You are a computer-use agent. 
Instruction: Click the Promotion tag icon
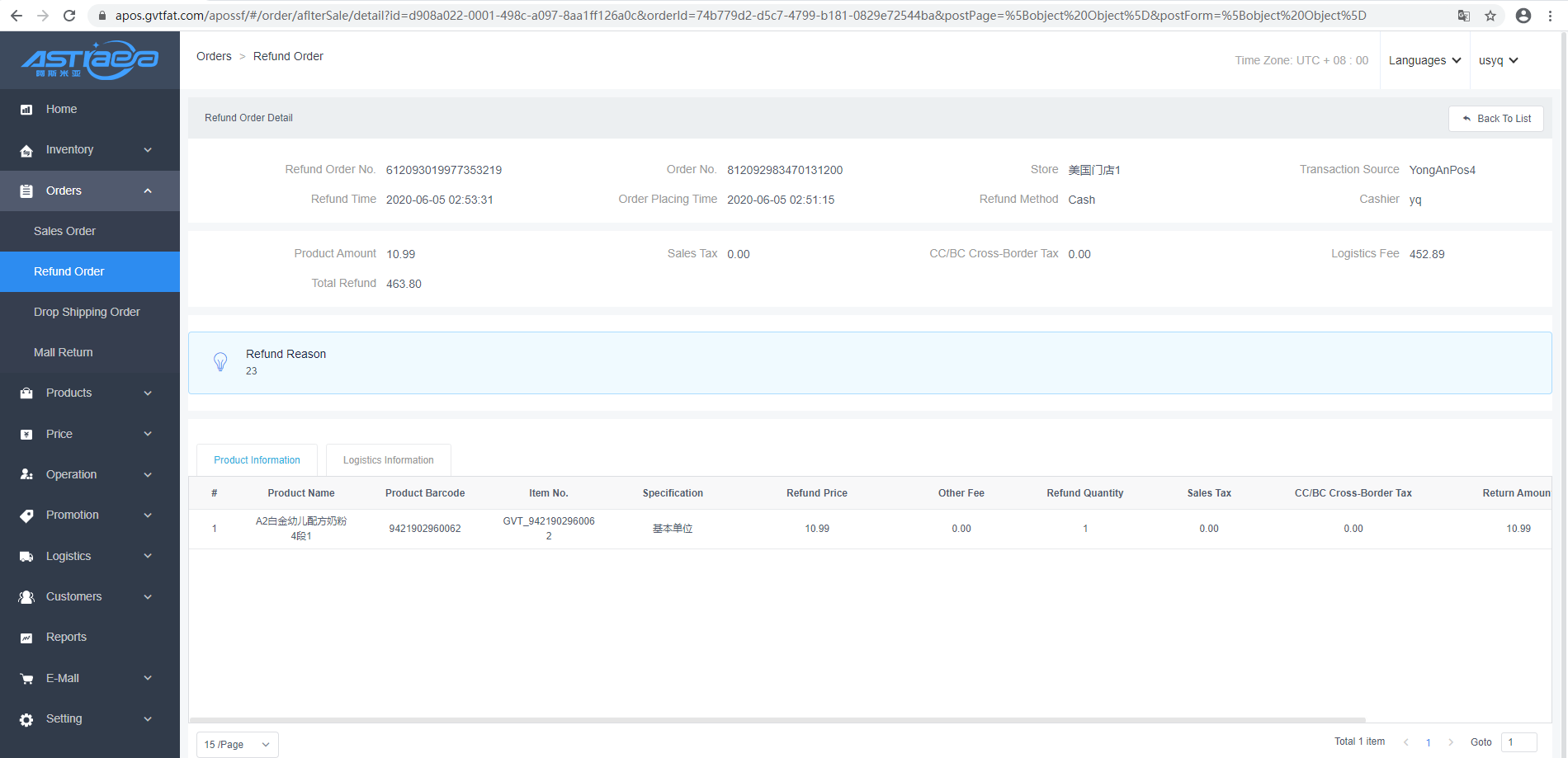tap(26, 516)
